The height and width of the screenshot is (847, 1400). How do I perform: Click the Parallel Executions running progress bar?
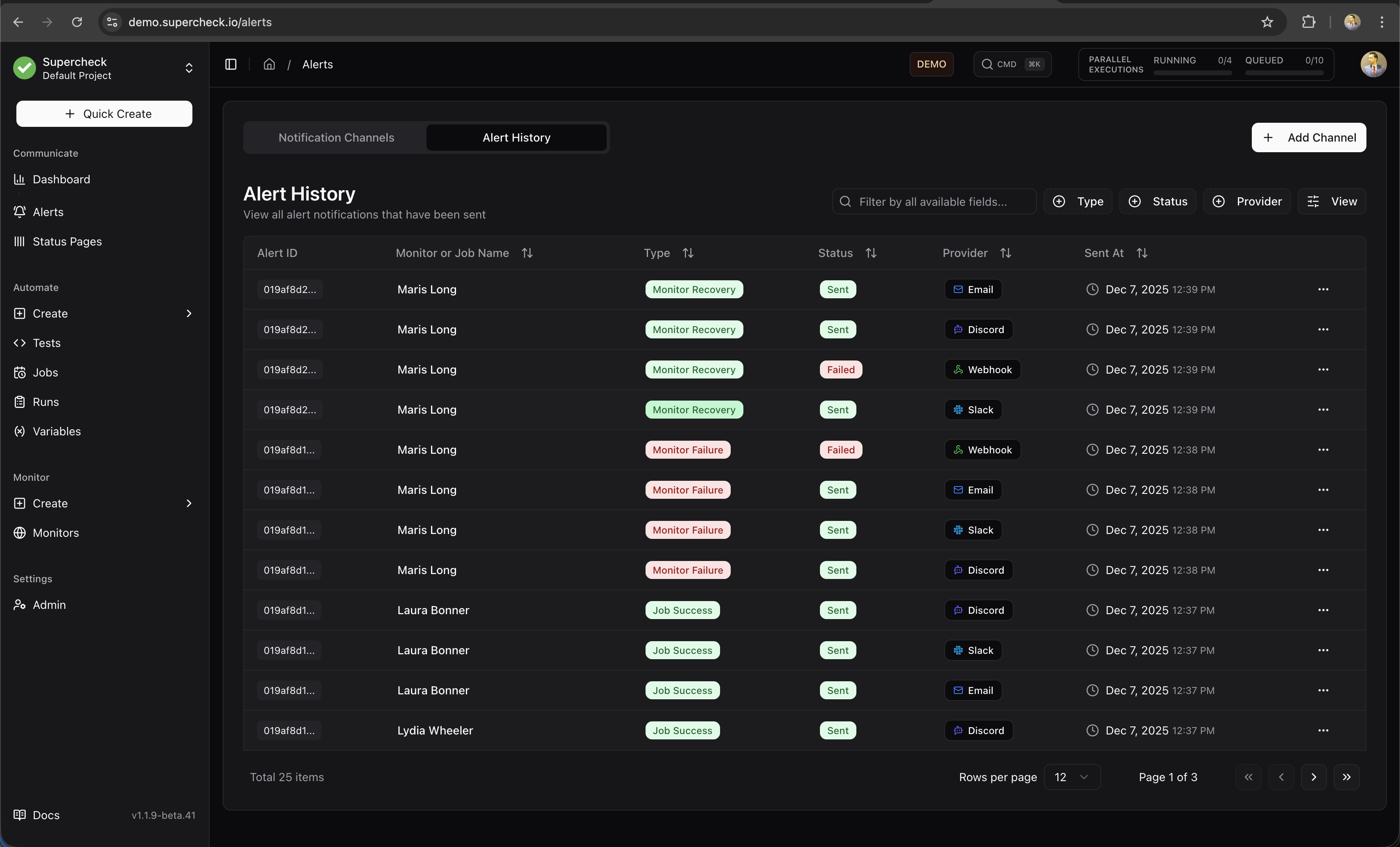tap(1192, 72)
